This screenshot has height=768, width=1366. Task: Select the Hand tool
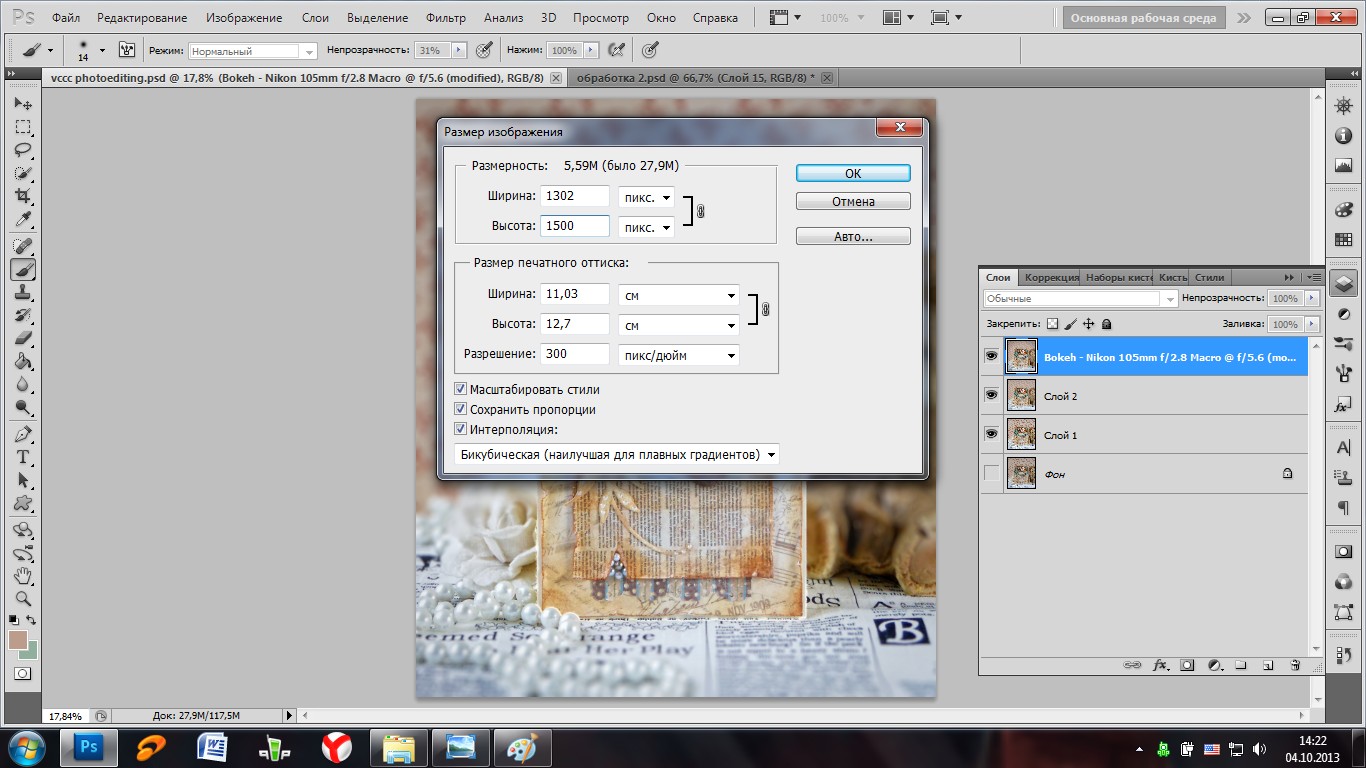23,575
